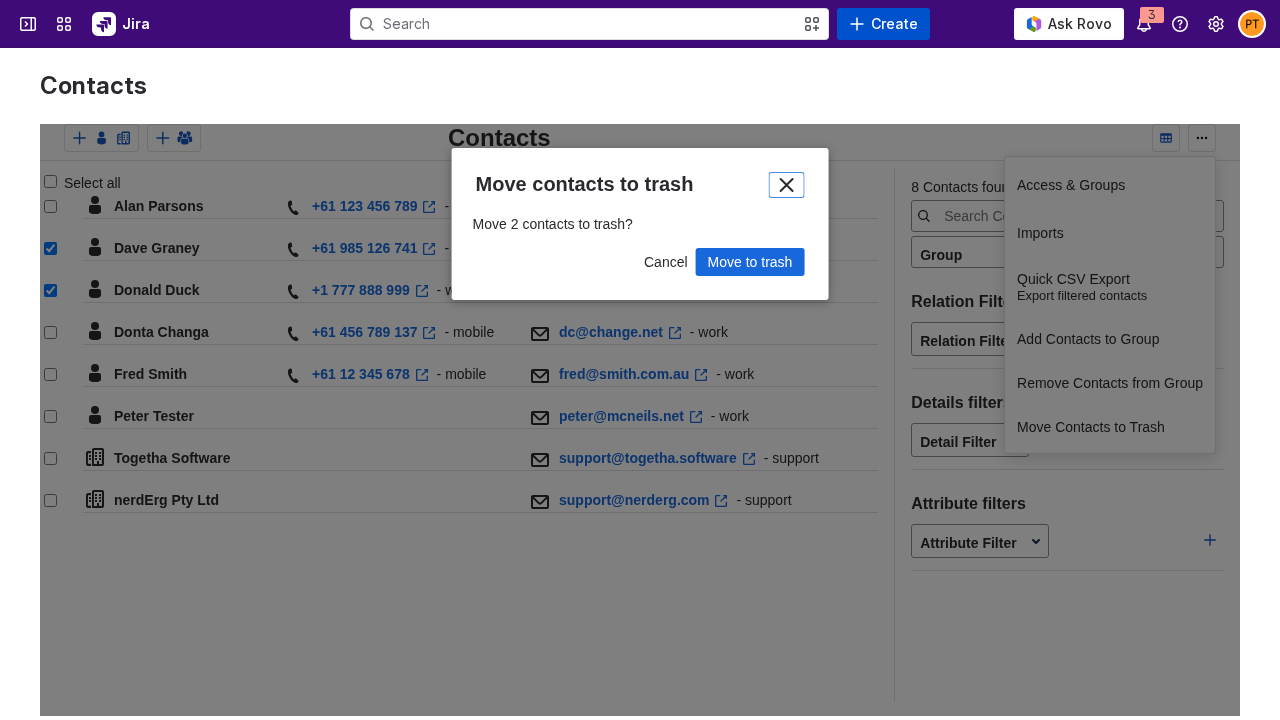Open external link icon next to support@nerderg.com
Screen dimensions: 1280x720
(721, 501)
